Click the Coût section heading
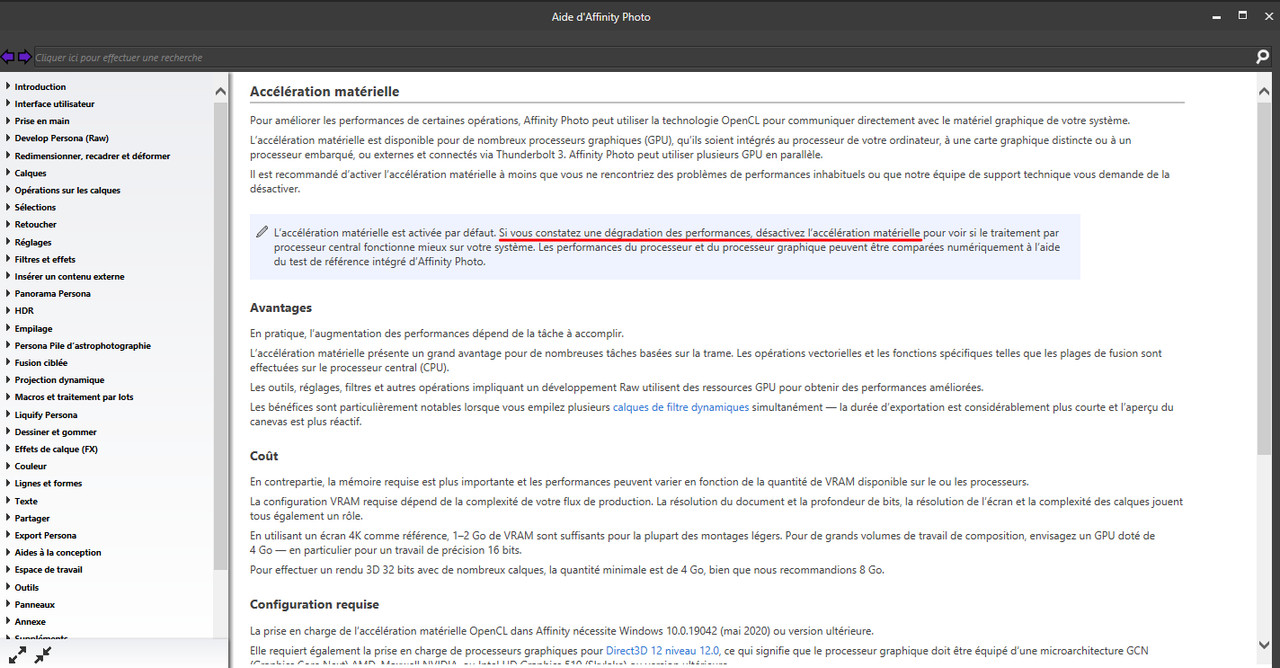The height and width of the screenshot is (668, 1280). (x=264, y=456)
